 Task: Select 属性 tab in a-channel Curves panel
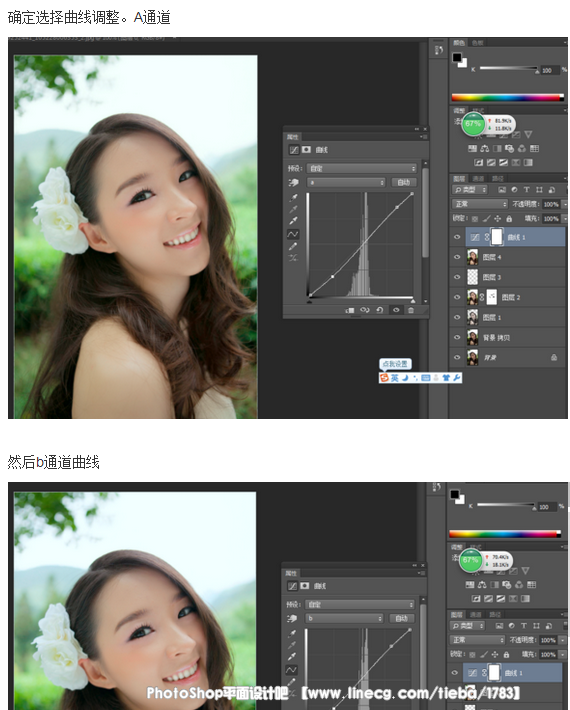tap(292, 137)
